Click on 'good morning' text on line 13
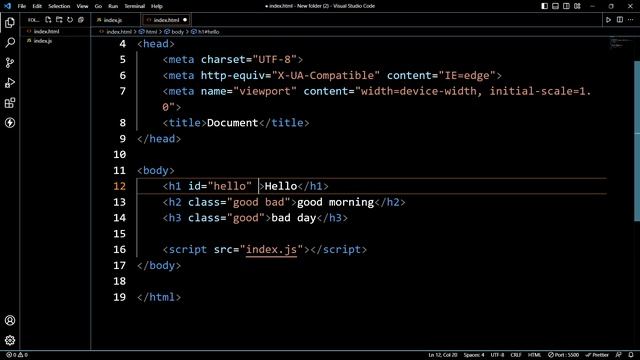 (335, 202)
